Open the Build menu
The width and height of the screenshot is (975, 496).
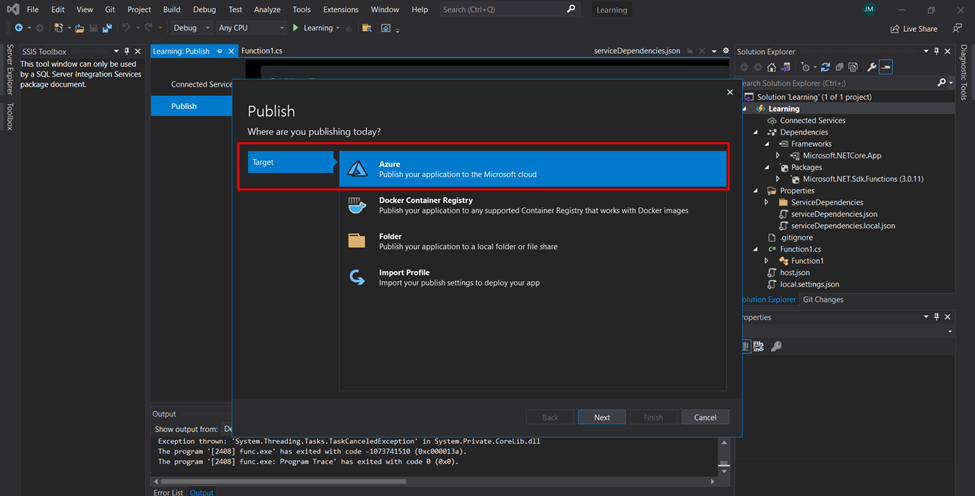172,9
